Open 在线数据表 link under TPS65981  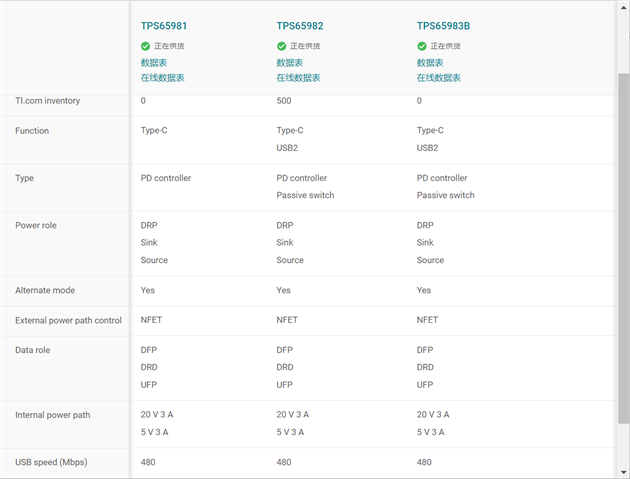tap(162, 78)
